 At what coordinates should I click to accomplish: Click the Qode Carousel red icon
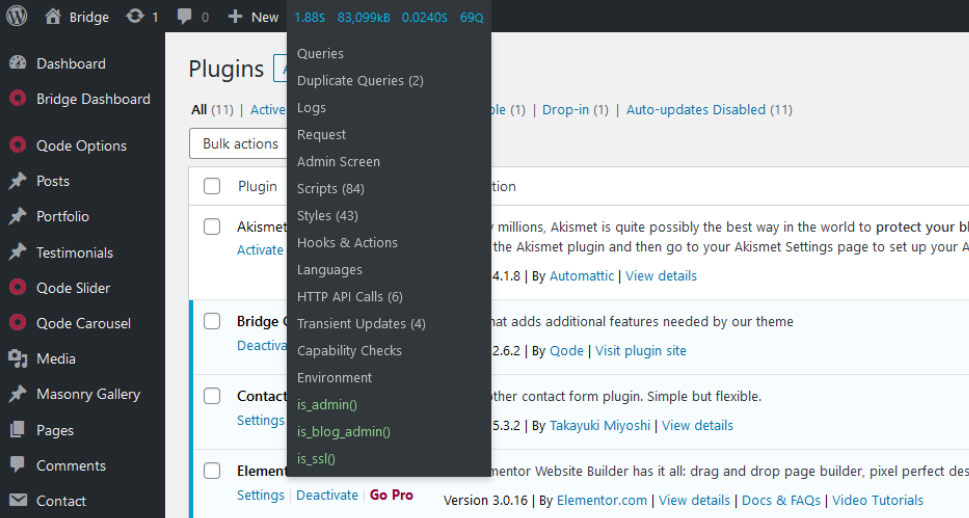[18, 323]
